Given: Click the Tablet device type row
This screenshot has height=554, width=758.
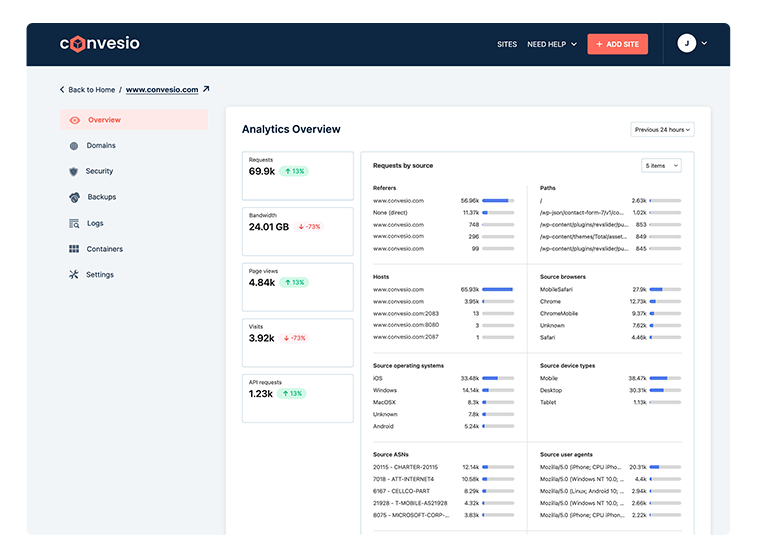Looking at the screenshot, I should pyautogui.click(x=611, y=403).
